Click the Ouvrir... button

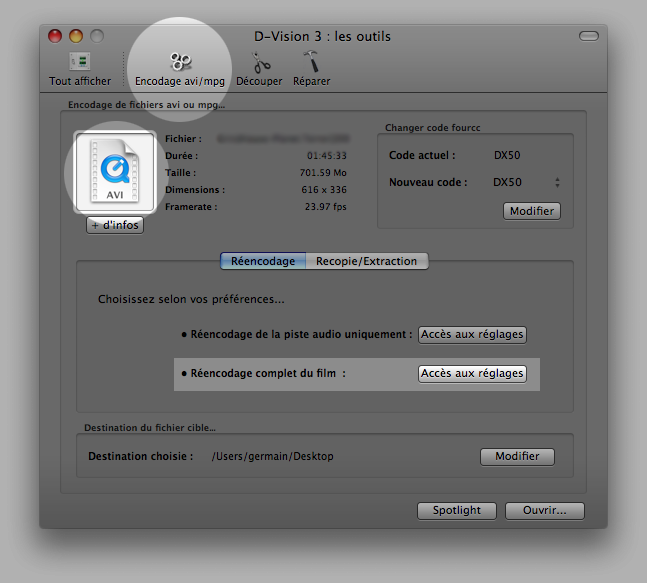click(545, 511)
